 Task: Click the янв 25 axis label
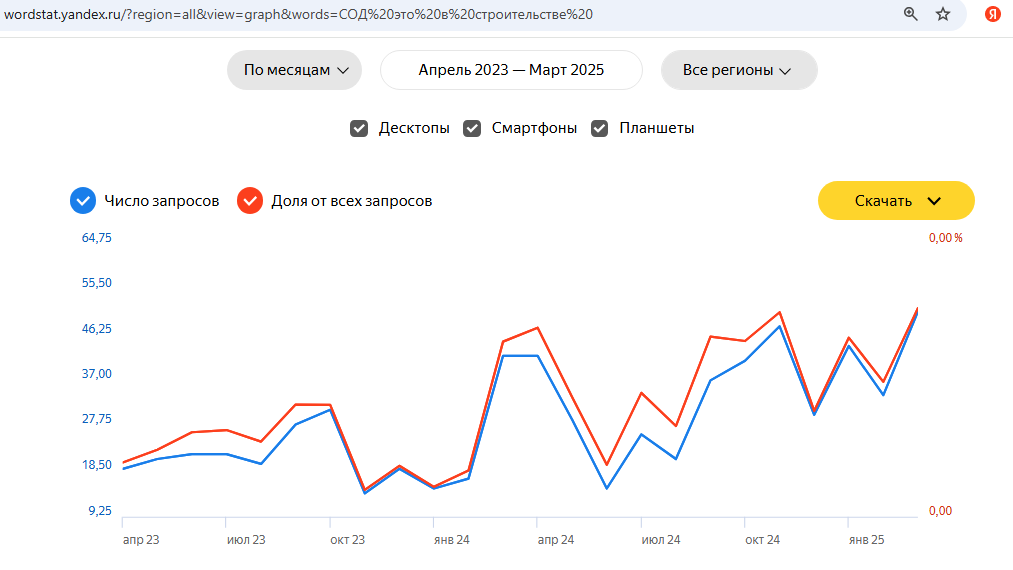tap(866, 540)
